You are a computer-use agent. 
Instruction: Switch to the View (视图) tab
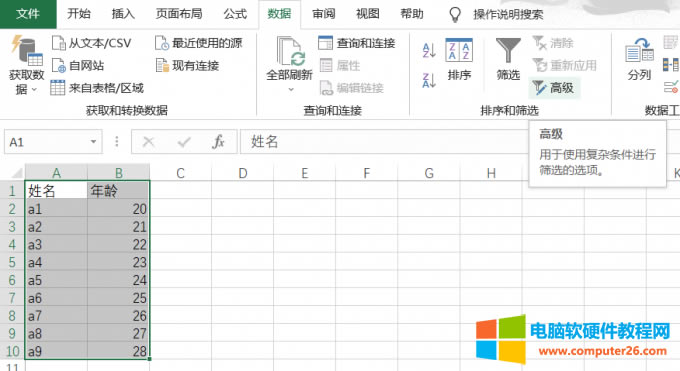368,14
